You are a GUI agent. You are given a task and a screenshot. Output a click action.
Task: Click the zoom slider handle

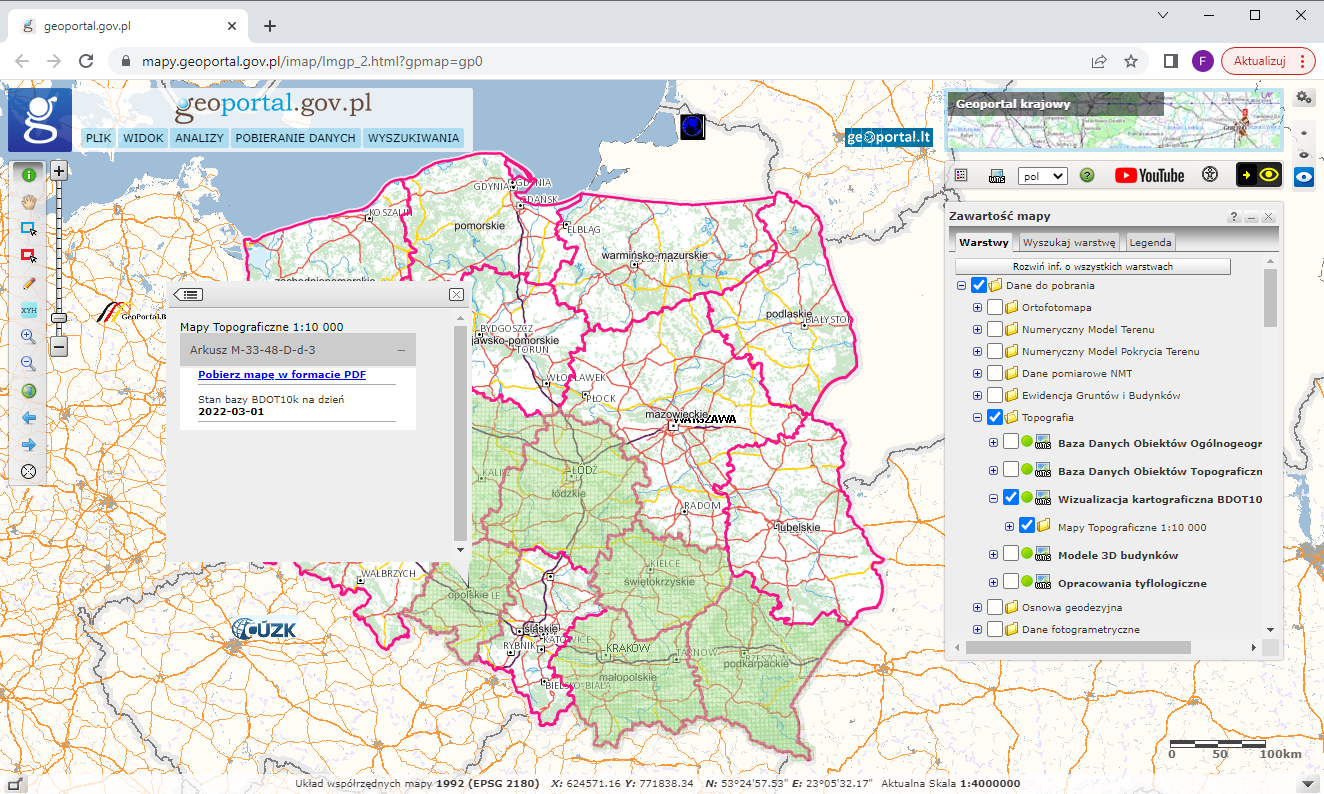point(59,317)
